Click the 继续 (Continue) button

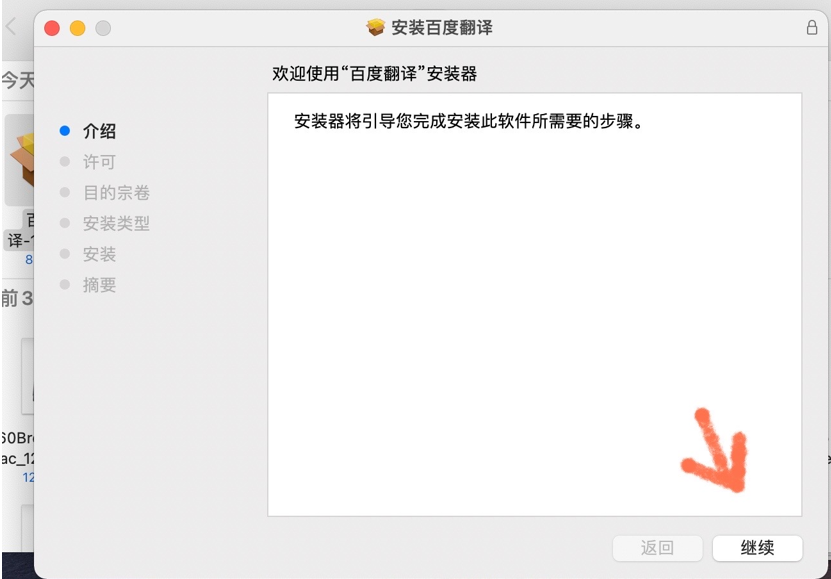tap(757, 548)
